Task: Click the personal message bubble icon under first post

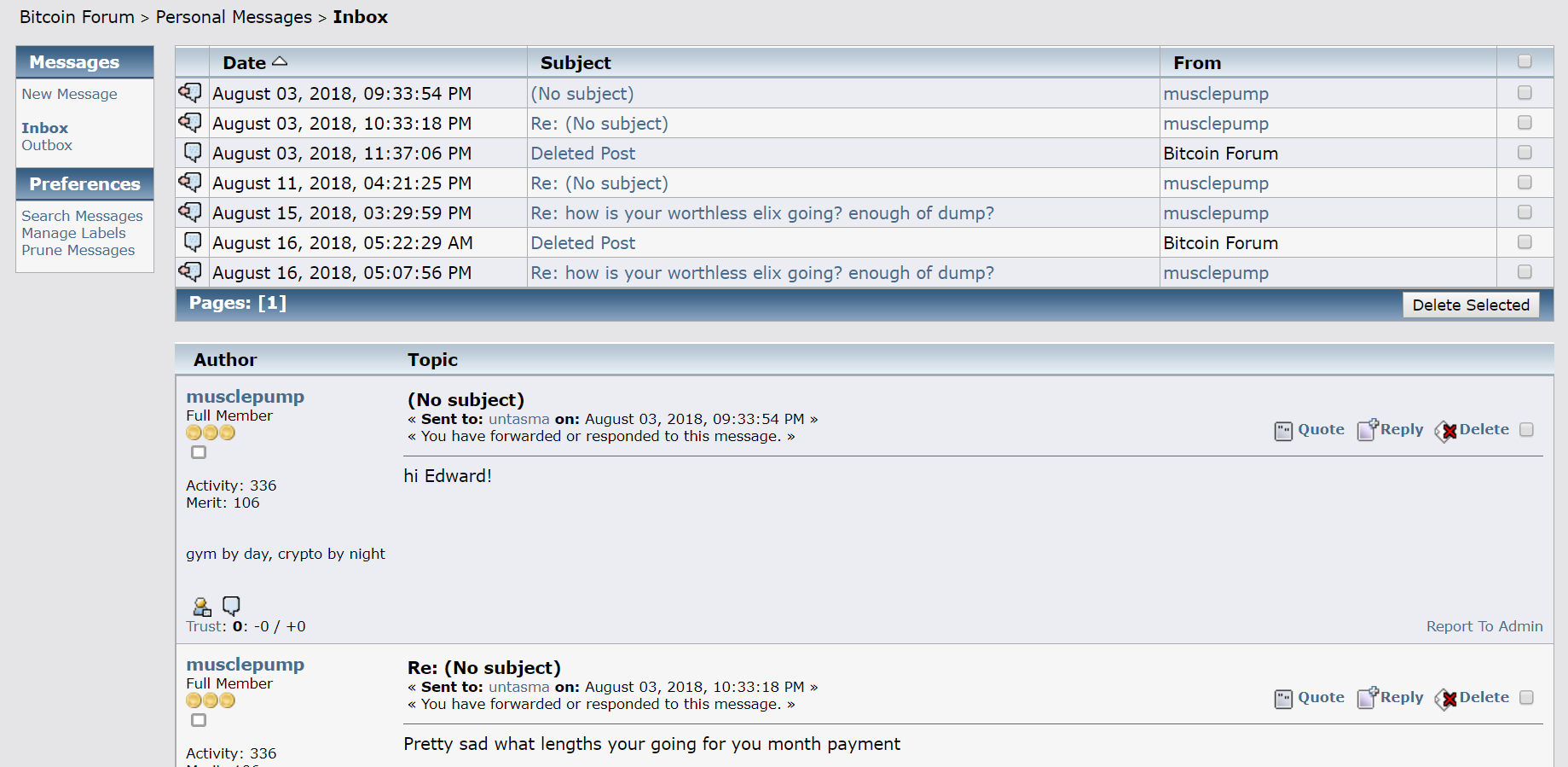Action: 231,606
